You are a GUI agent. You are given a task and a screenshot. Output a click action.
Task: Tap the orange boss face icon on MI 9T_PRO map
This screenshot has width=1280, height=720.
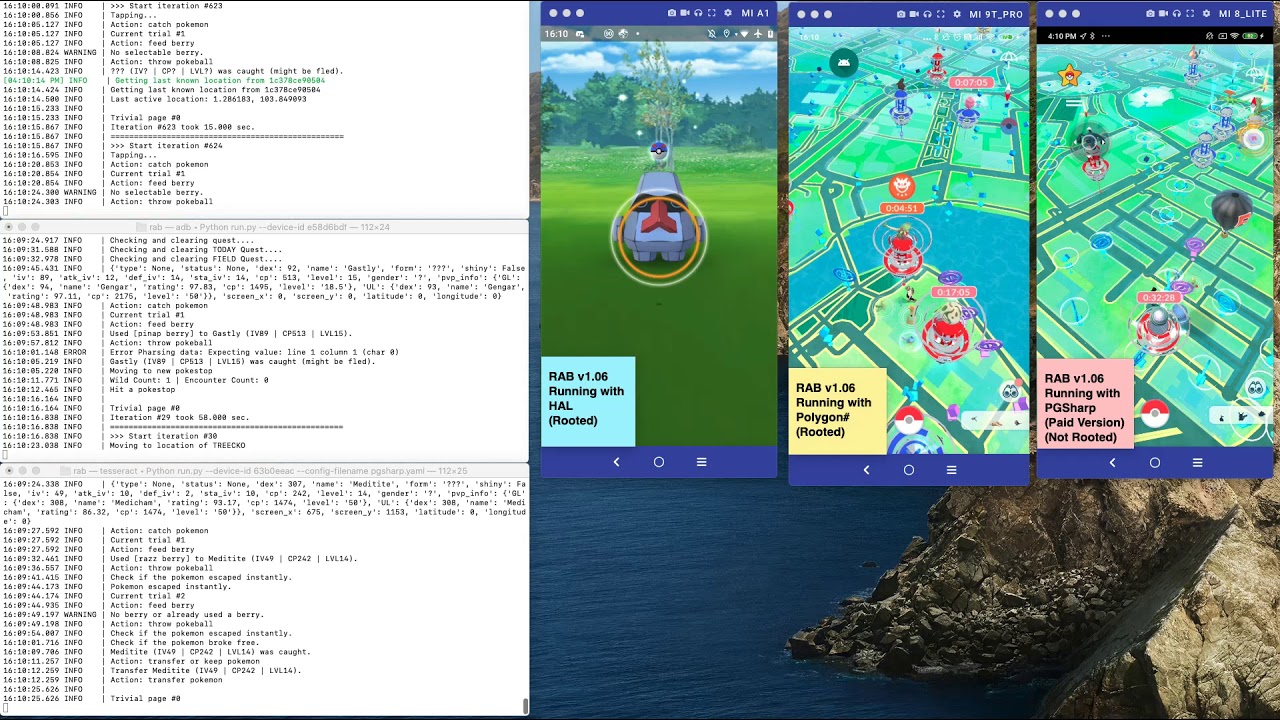[901, 186]
